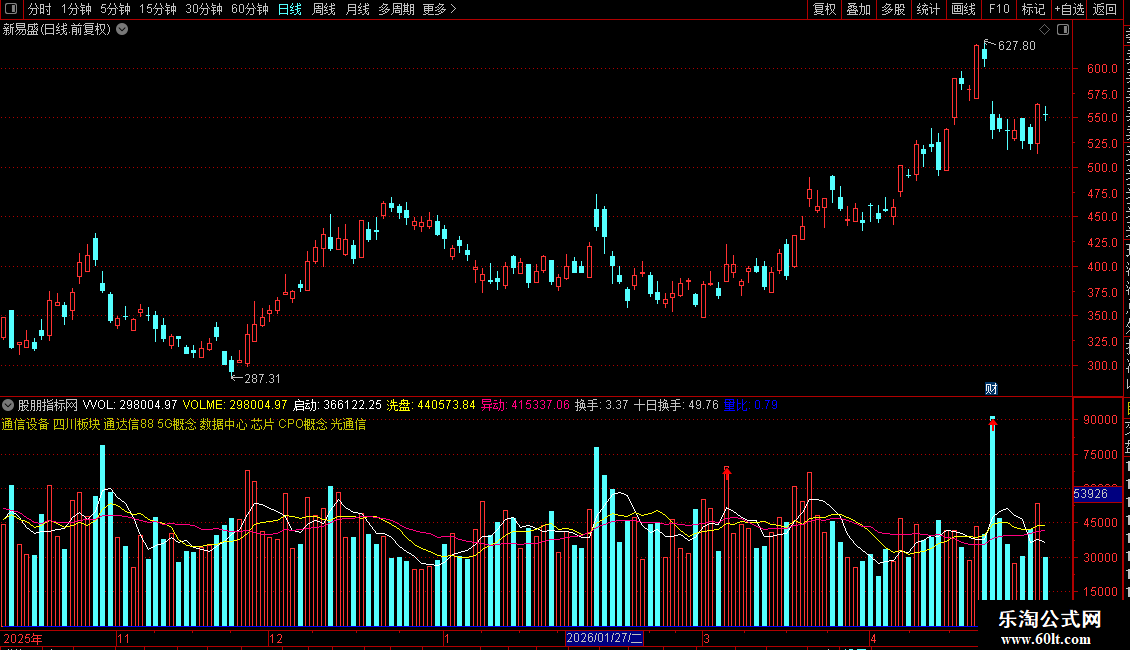Click the 返回 back button

(1104, 9)
